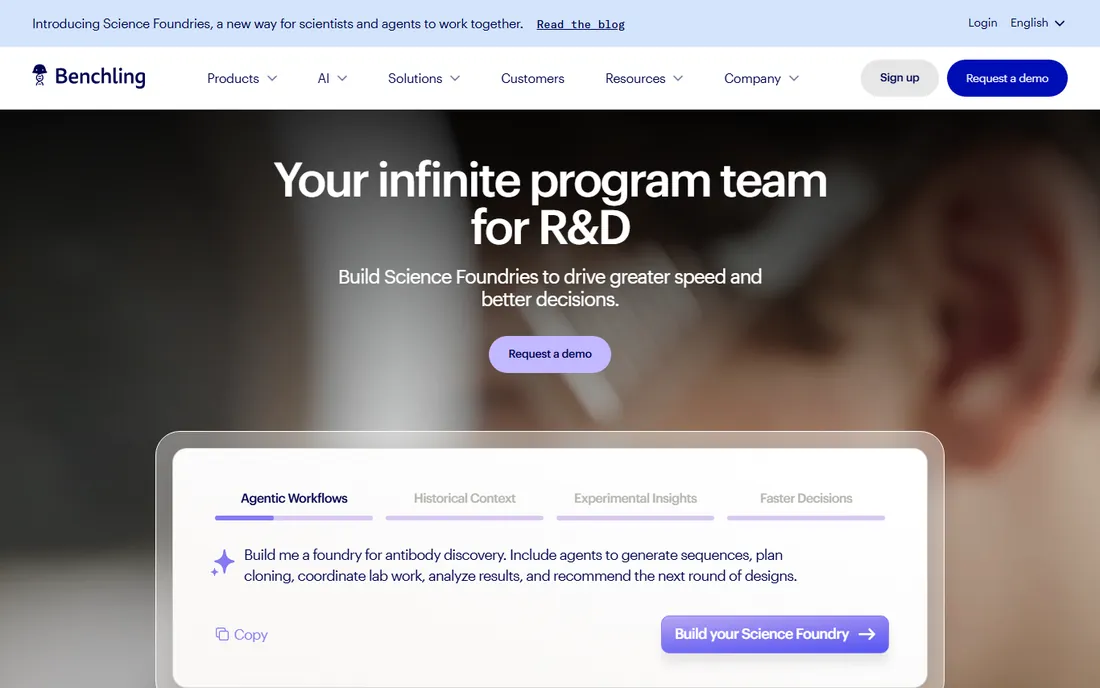The width and height of the screenshot is (1100, 688).
Task: Click the 'Build Science Foundries to drive' subheading
Action: (x=550, y=288)
